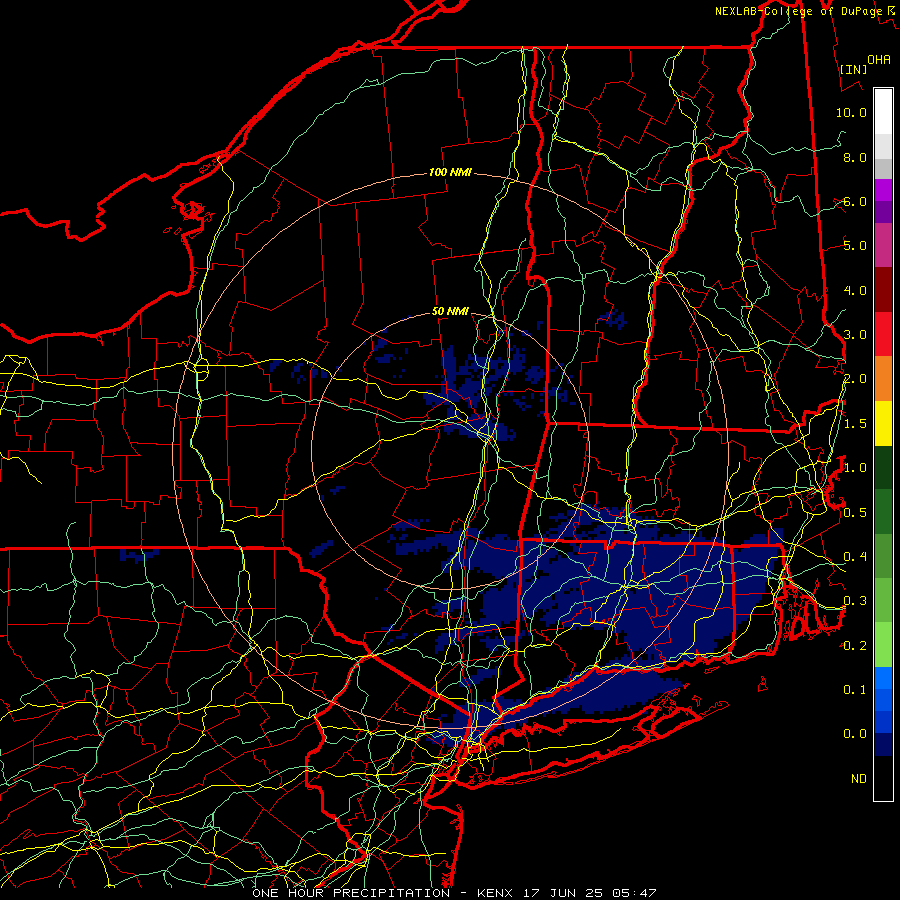This screenshot has width=900, height=900.
Task: Click the 3.0 legend value
Action: click(855, 335)
